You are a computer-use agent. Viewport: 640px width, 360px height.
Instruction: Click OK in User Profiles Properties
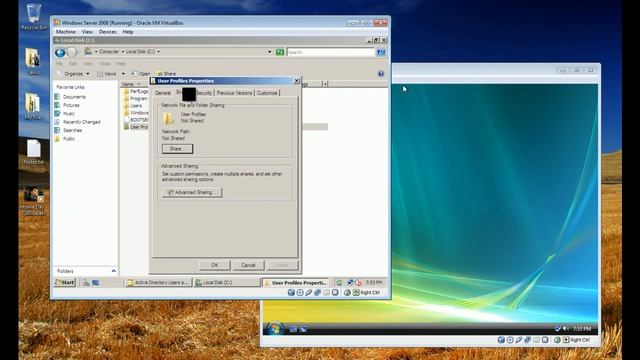coord(215,265)
